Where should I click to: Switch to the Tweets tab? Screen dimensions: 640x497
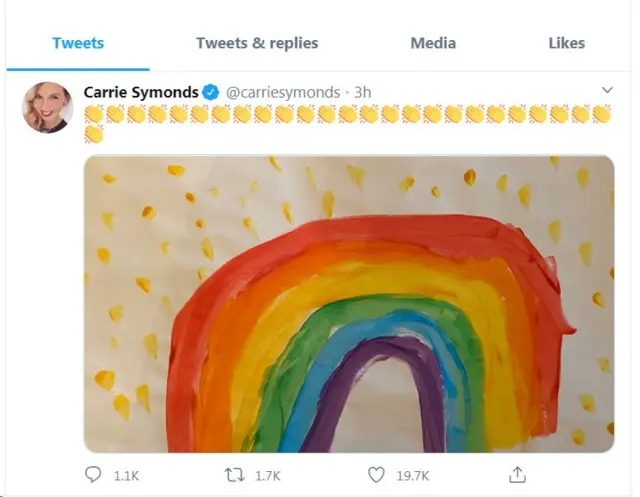point(78,43)
